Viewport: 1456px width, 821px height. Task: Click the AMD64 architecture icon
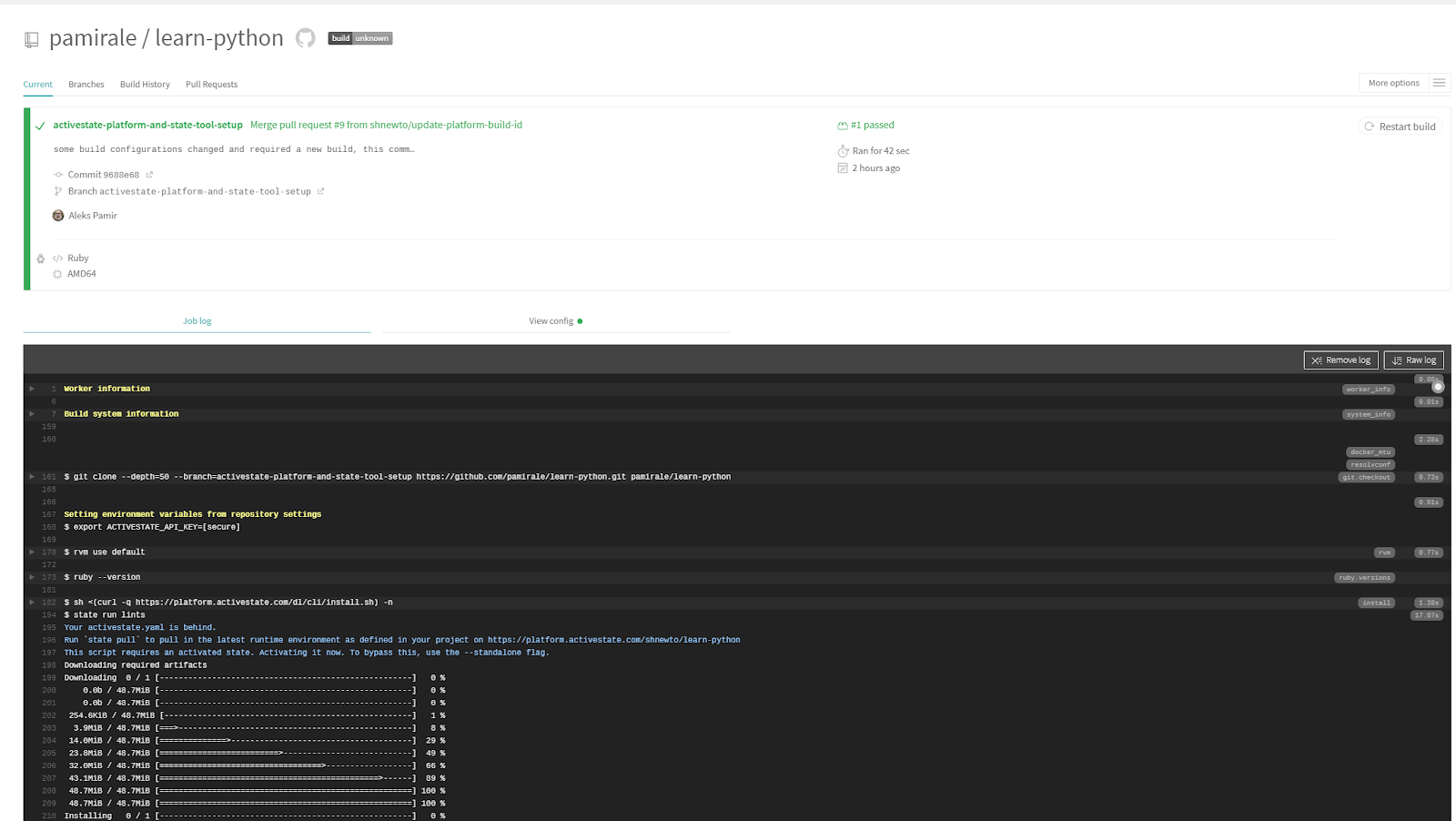56,273
